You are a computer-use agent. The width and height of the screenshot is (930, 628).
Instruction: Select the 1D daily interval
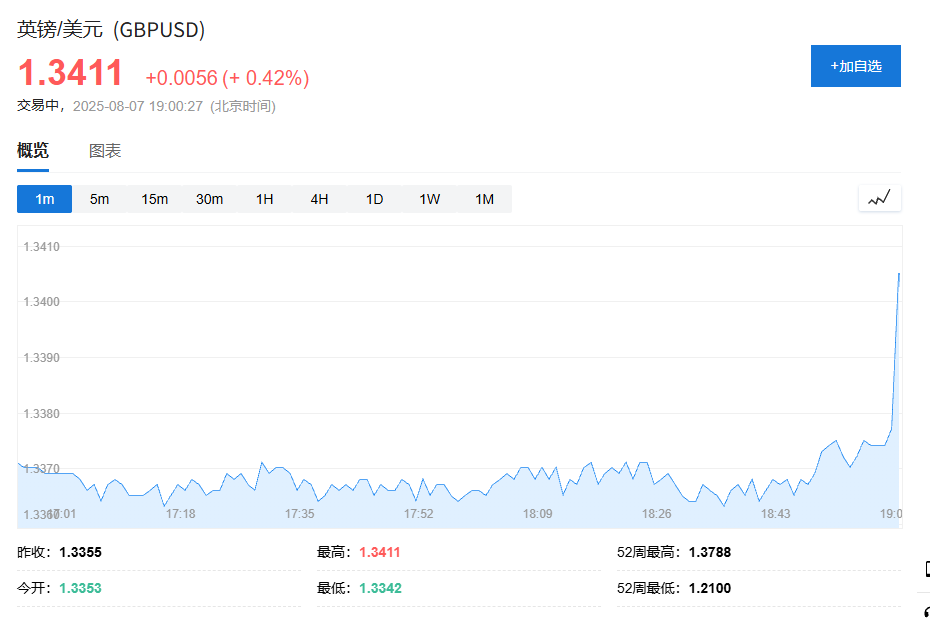point(374,199)
